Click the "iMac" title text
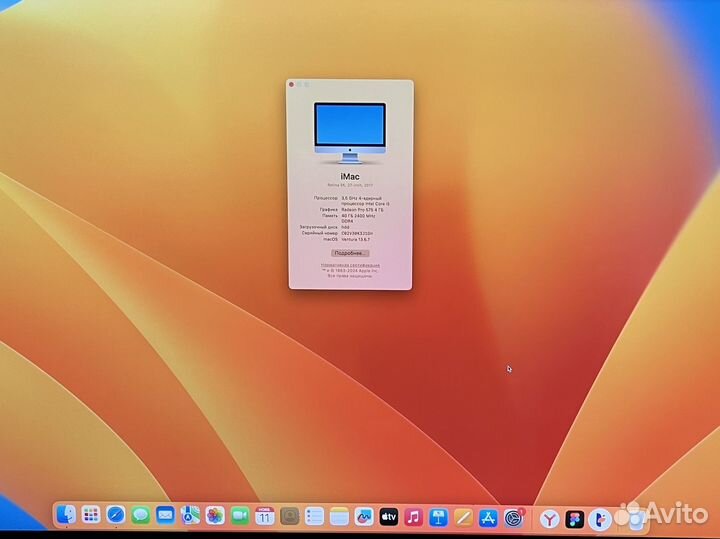This screenshot has width=720, height=539. [x=350, y=177]
